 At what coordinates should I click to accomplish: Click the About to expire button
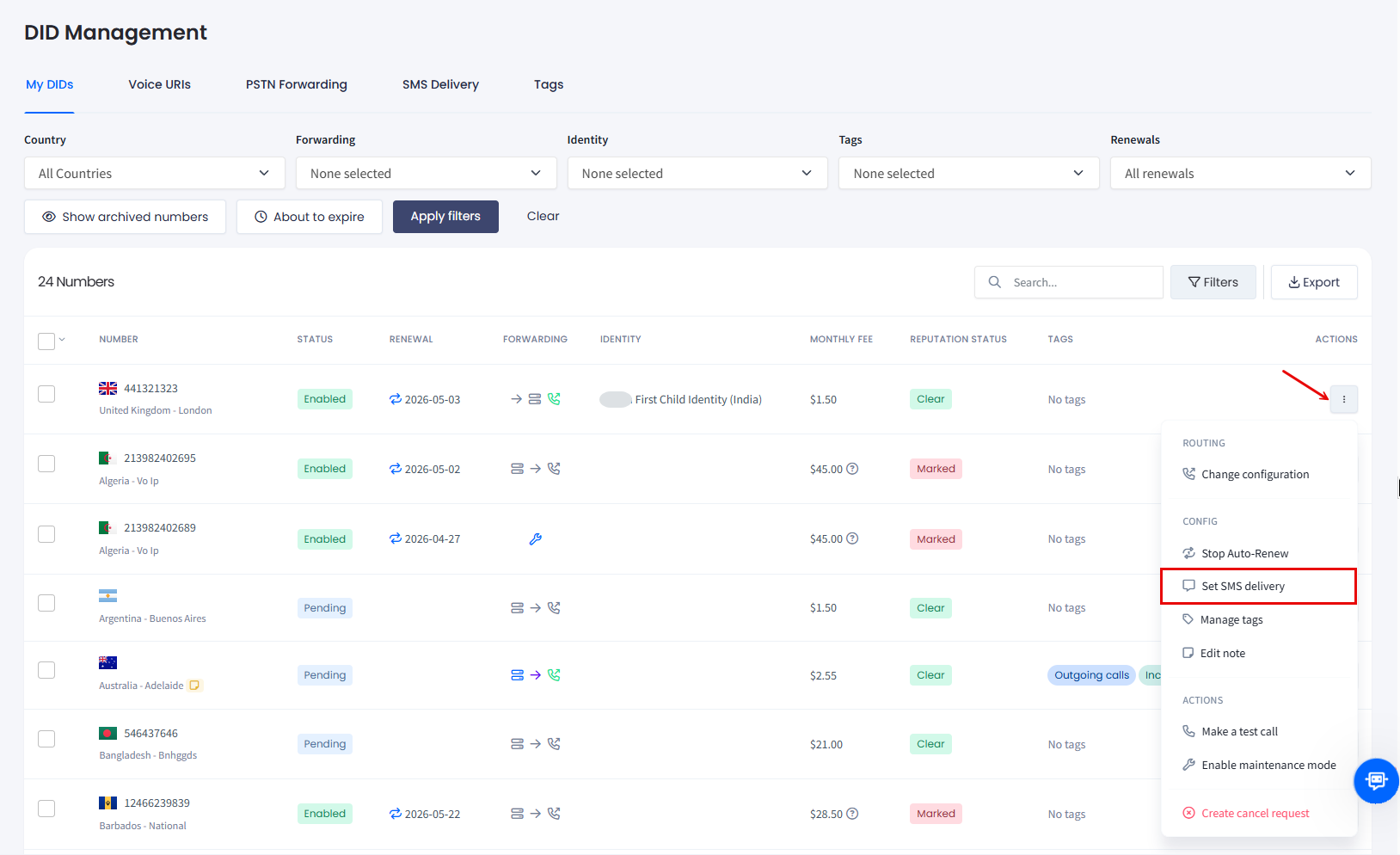click(x=310, y=217)
